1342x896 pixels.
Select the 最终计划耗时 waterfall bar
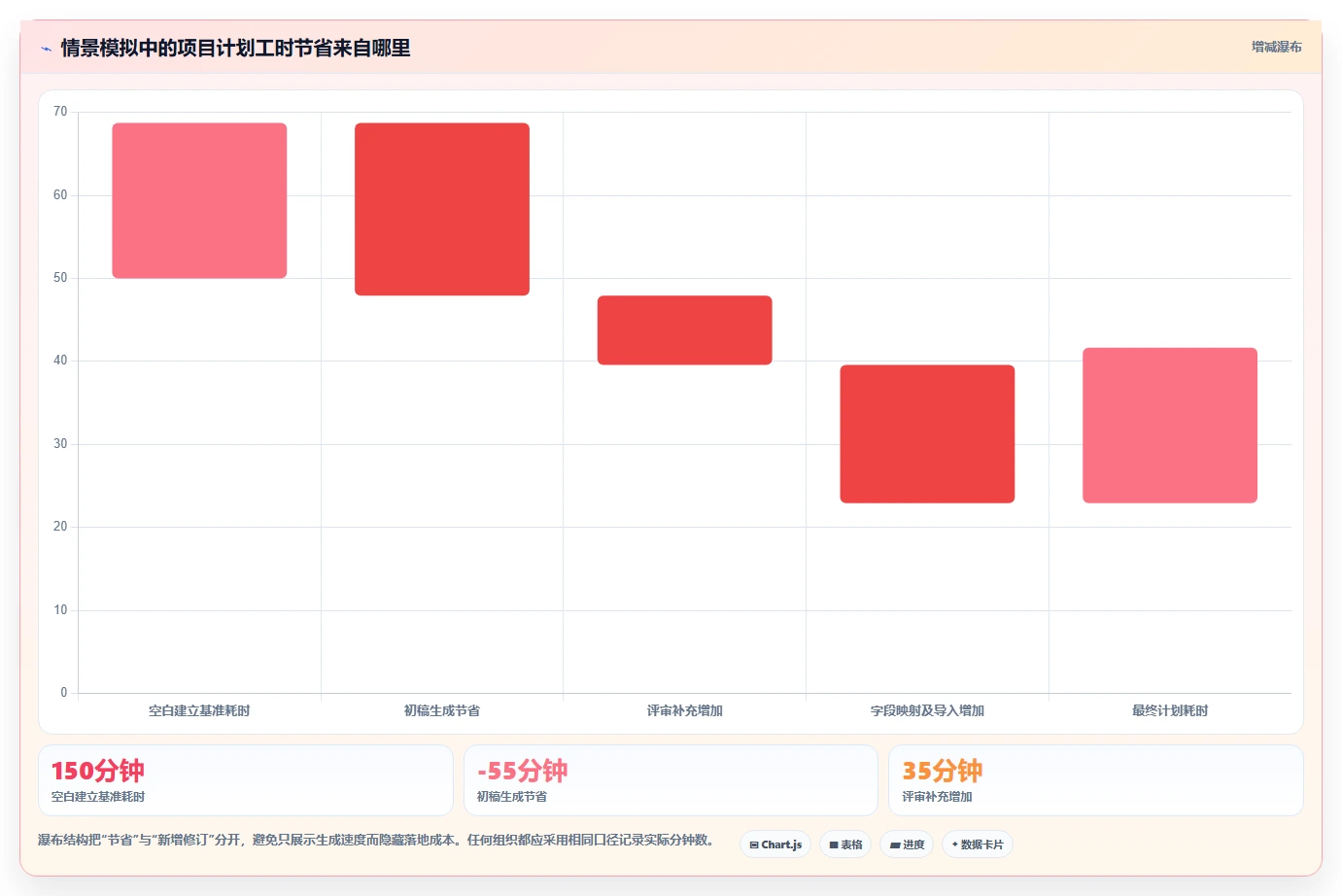pyautogui.click(x=1170, y=425)
